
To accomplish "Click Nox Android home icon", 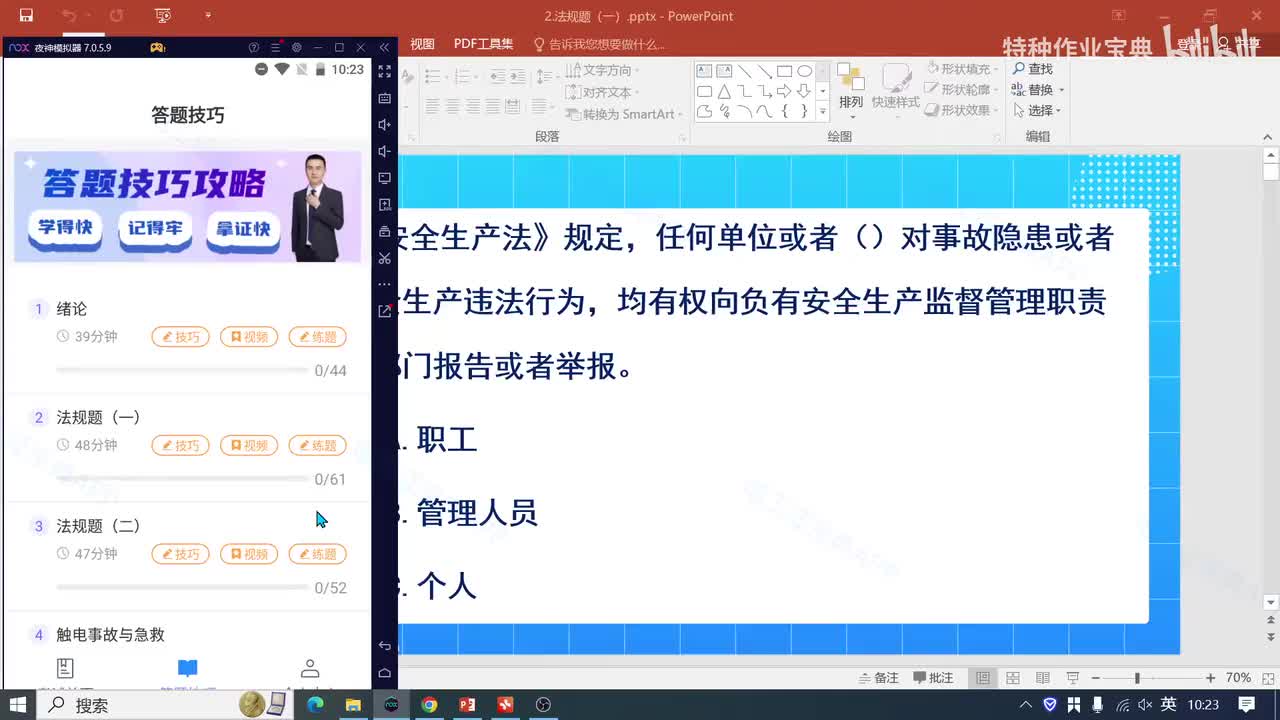I will click(x=385, y=673).
